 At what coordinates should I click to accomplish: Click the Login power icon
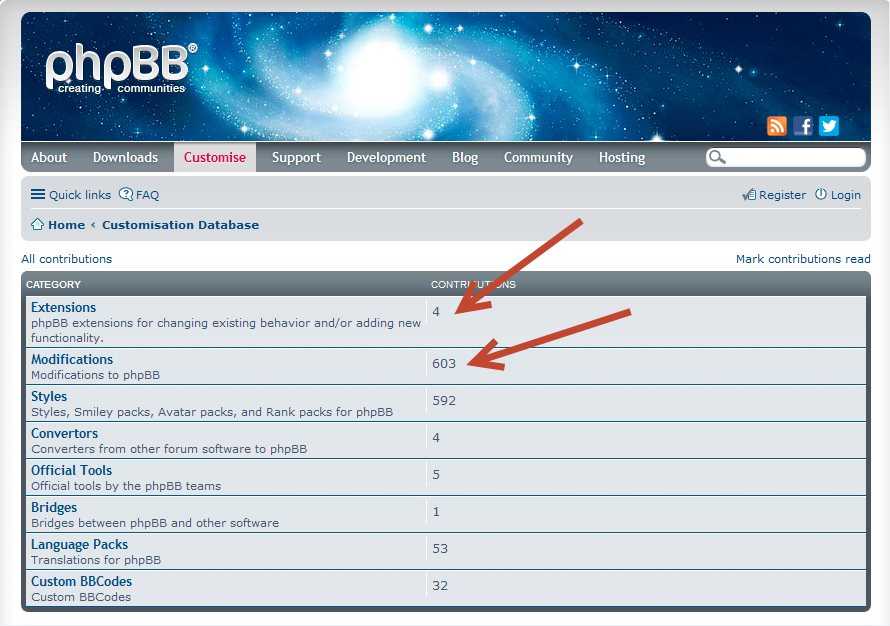821,194
